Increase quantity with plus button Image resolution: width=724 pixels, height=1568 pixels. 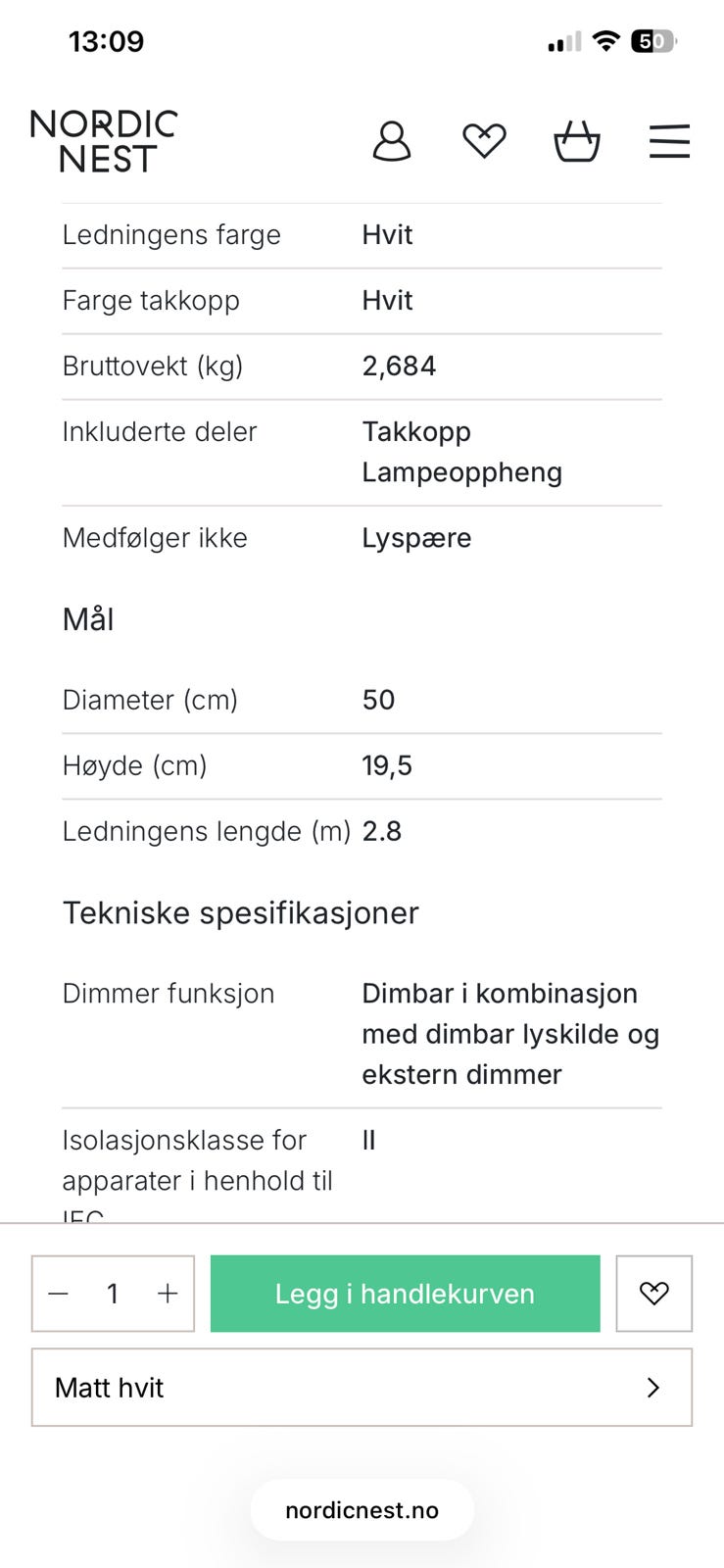tap(168, 1294)
